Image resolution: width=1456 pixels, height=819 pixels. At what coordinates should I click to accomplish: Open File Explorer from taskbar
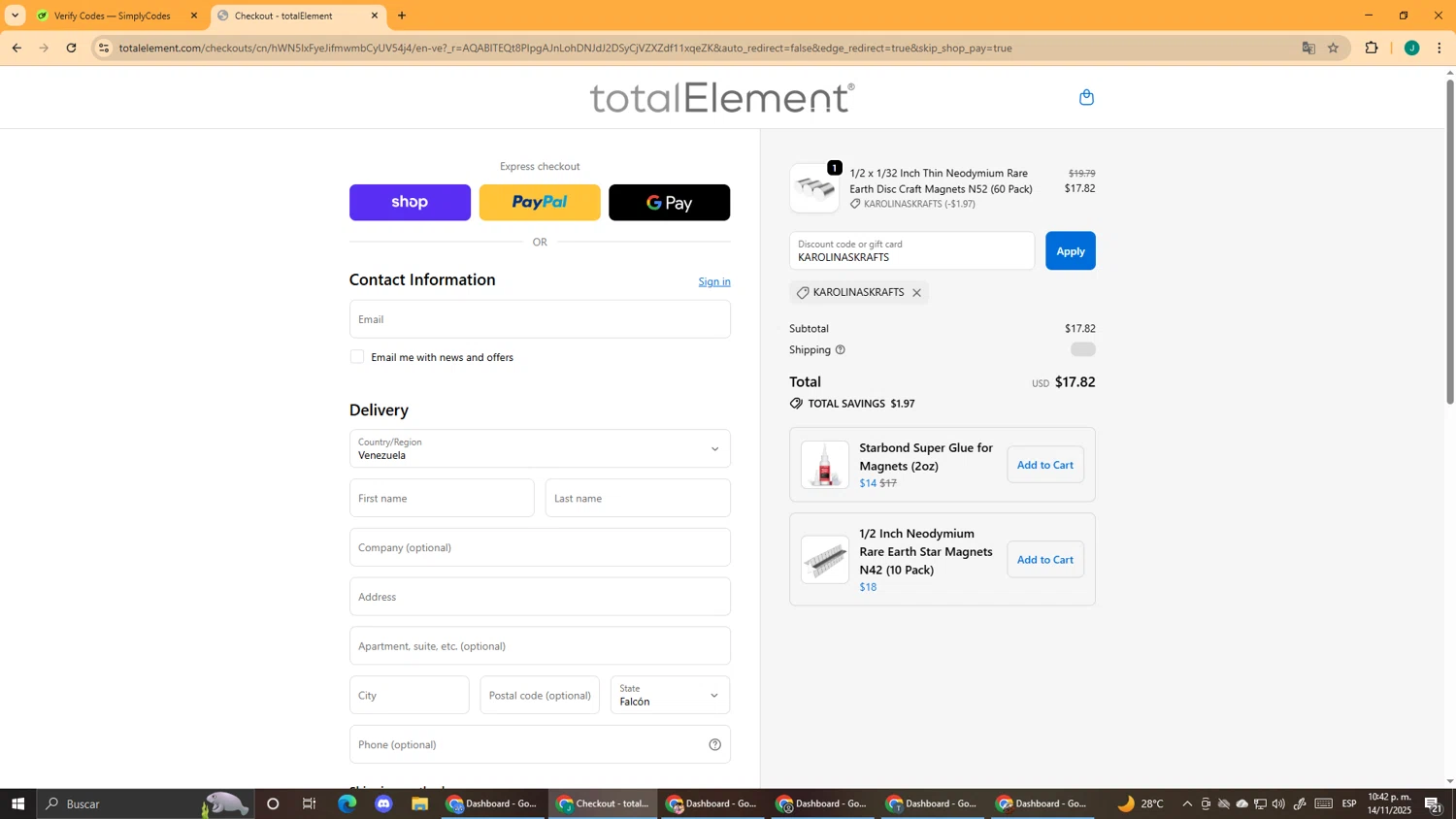point(419,803)
